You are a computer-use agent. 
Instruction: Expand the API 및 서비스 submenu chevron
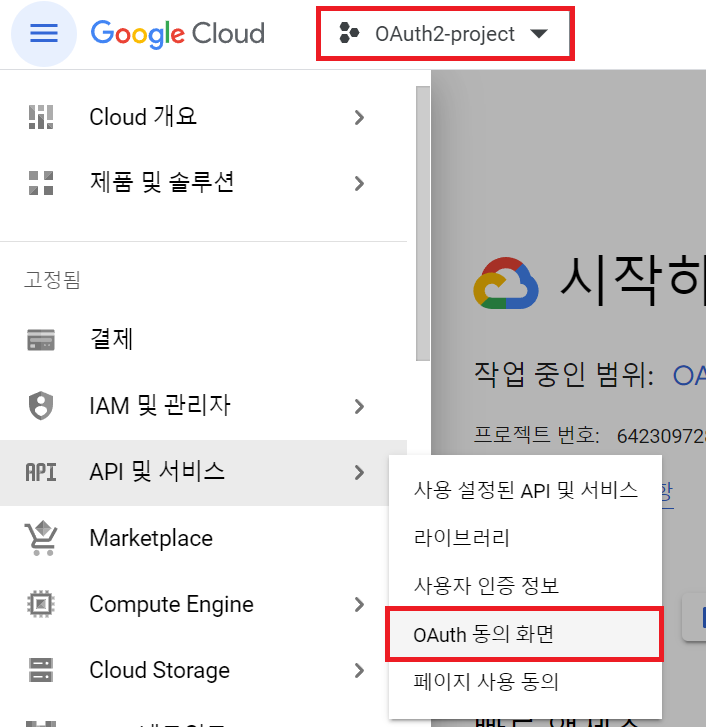tap(359, 472)
